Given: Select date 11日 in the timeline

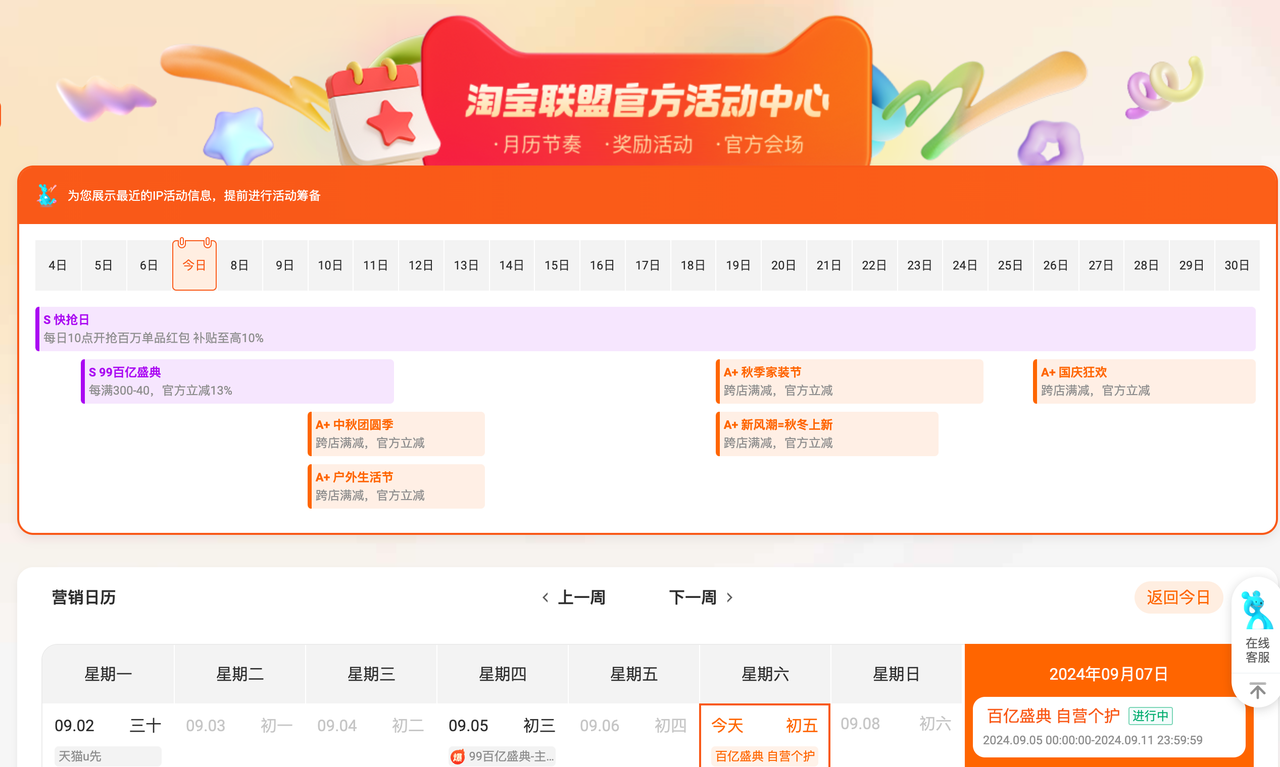Looking at the screenshot, I should [376, 265].
